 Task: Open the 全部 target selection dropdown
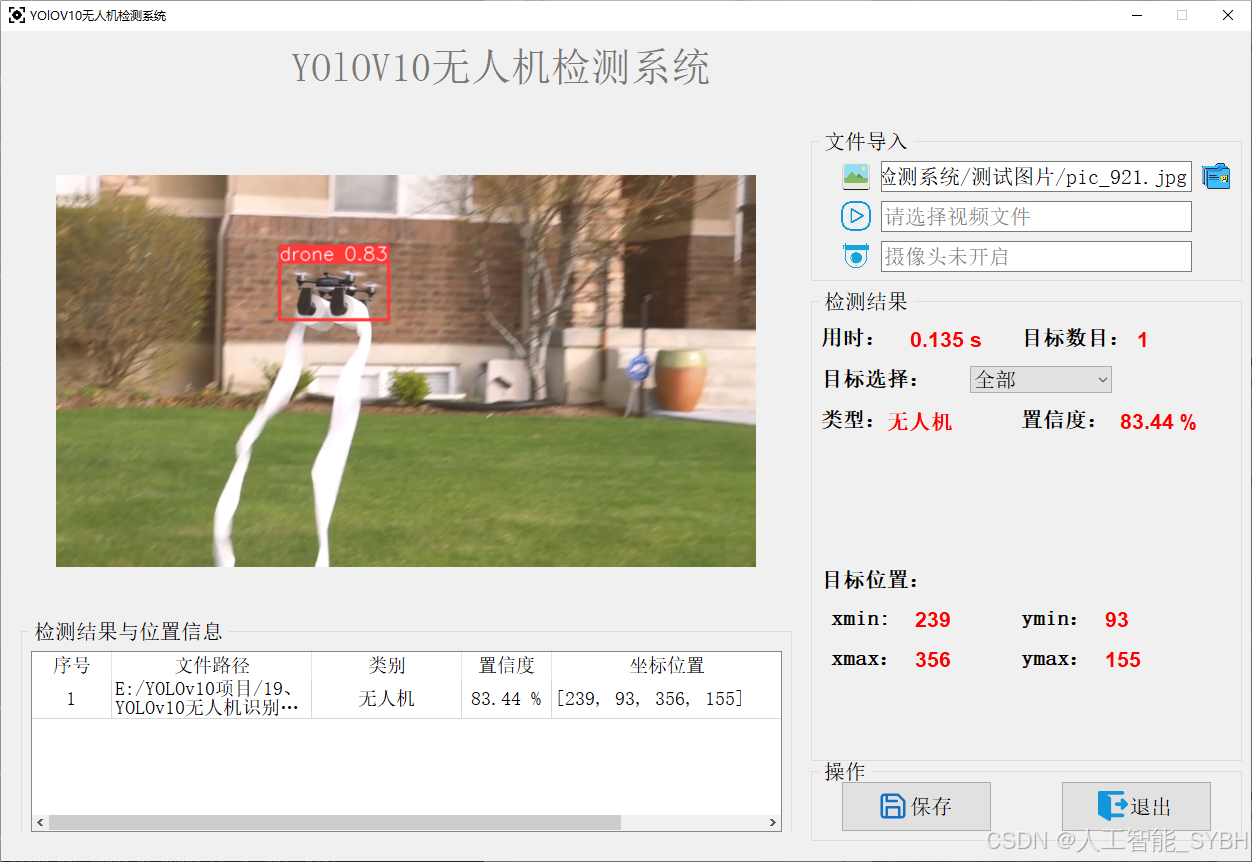1040,380
